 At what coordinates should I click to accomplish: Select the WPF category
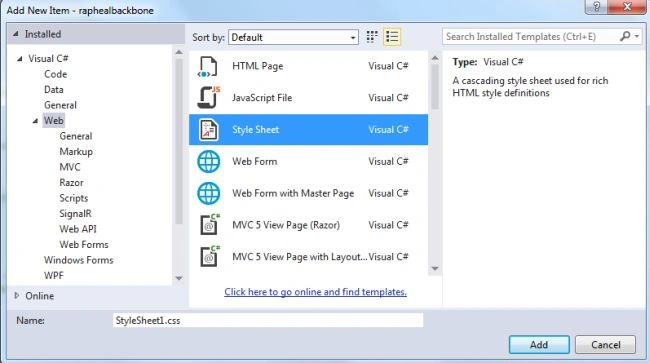pyautogui.click(x=54, y=276)
